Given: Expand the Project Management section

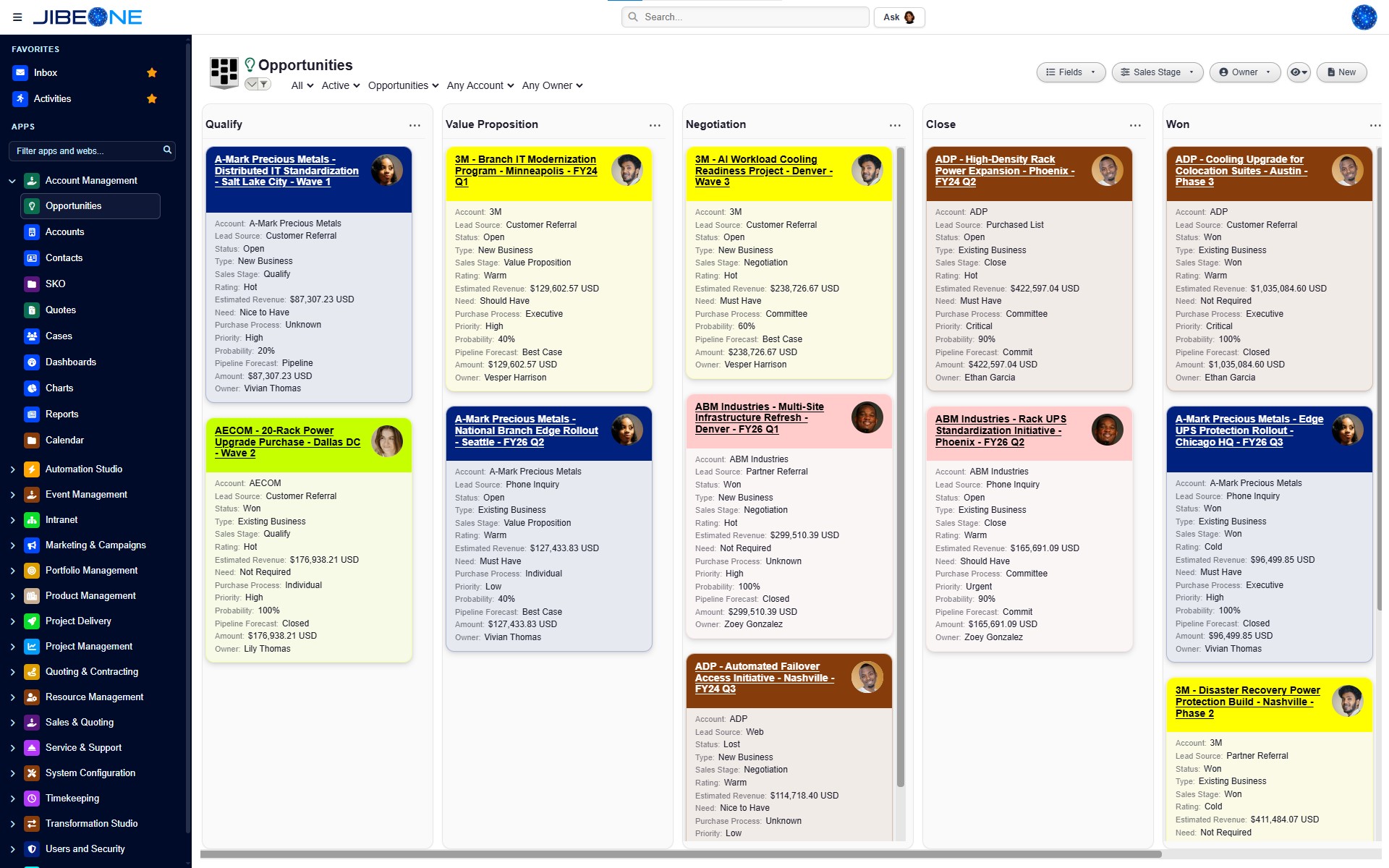Looking at the screenshot, I should [x=12, y=647].
